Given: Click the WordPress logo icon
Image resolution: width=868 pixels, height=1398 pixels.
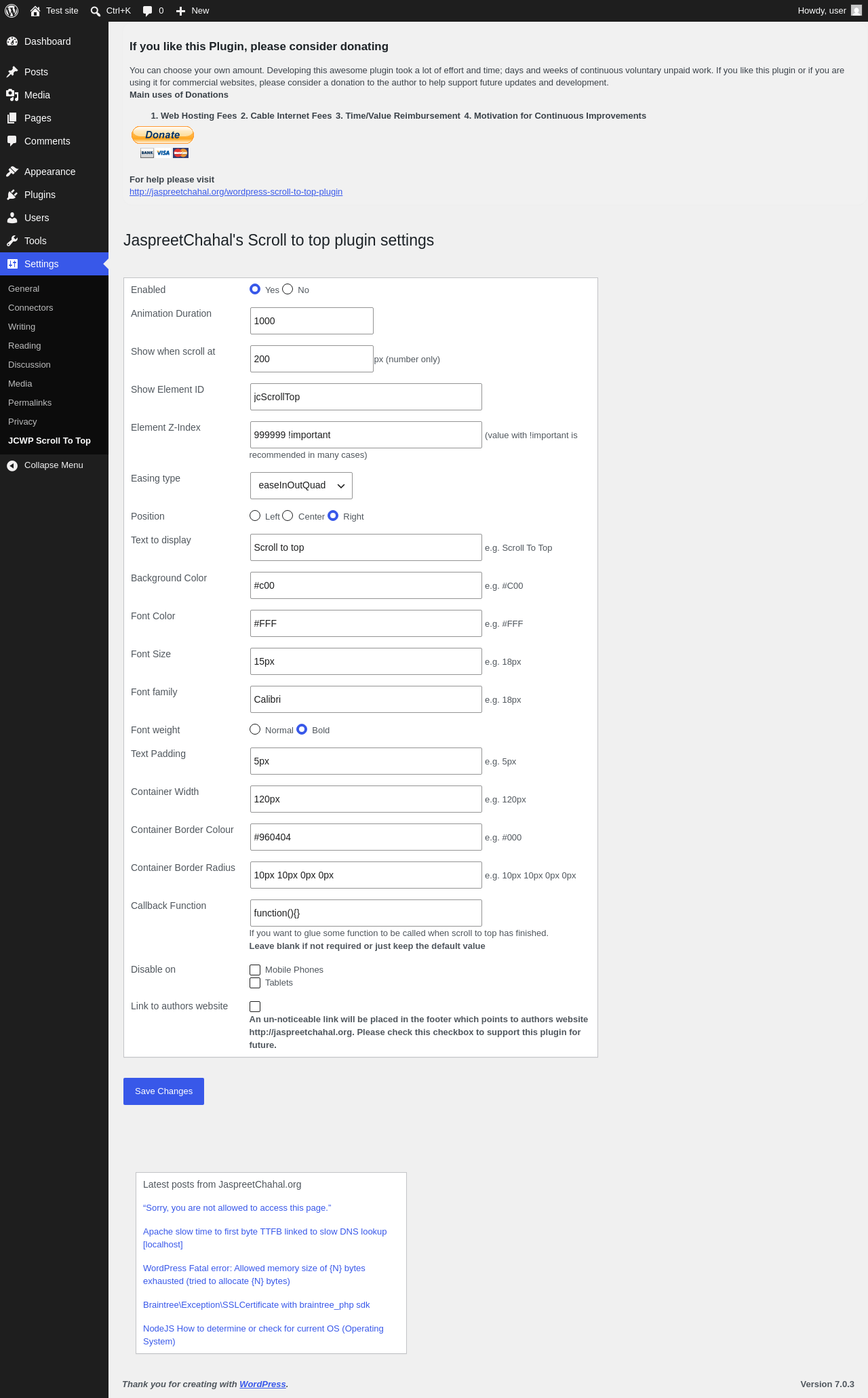Looking at the screenshot, I should coord(12,11).
